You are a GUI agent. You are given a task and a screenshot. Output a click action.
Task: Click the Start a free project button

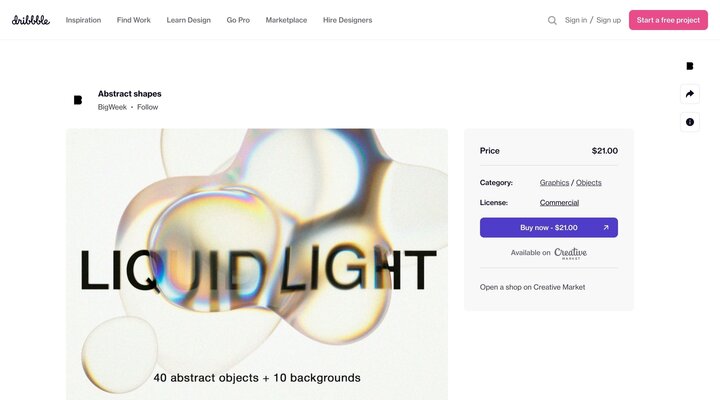click(668, 20)
